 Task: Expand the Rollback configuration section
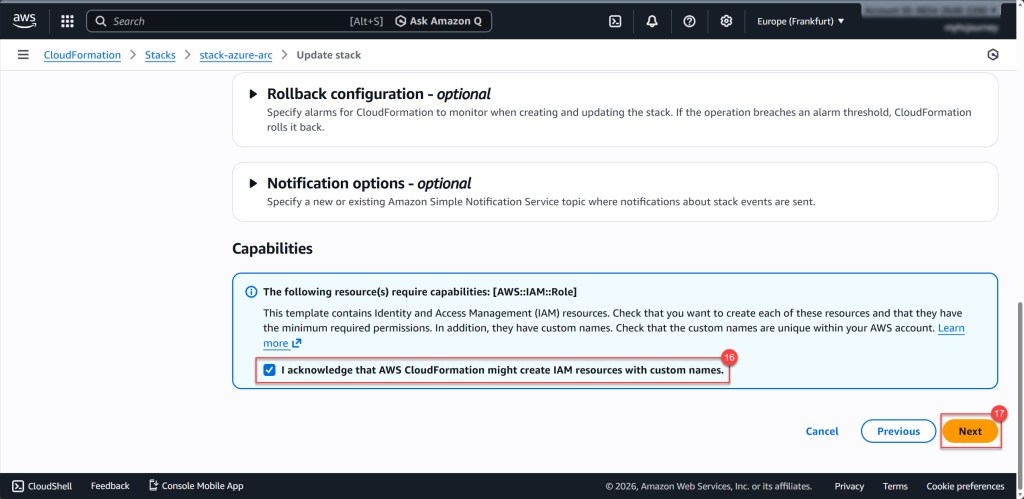coord(252,94)
